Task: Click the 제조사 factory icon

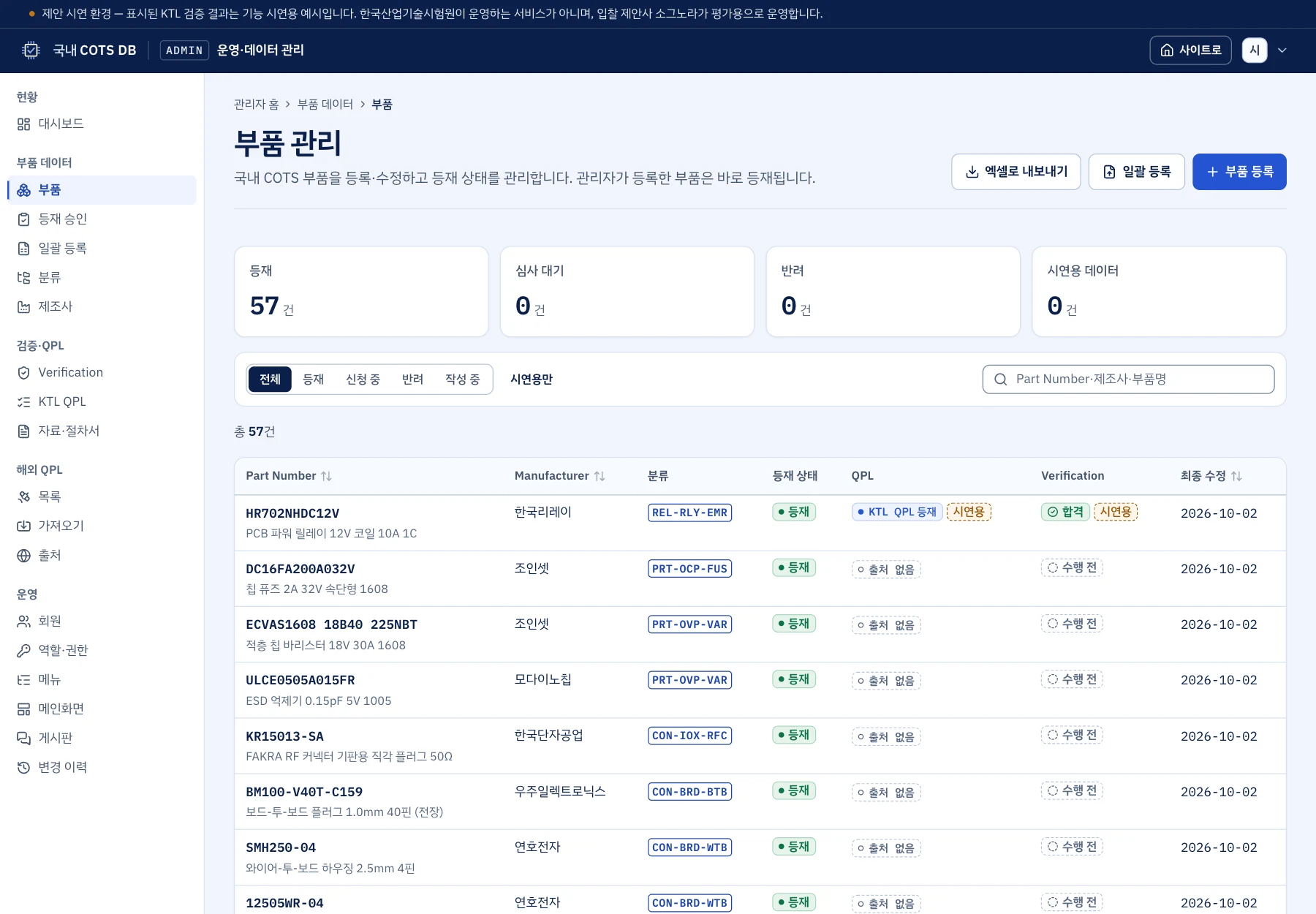Action: point(23,307)
